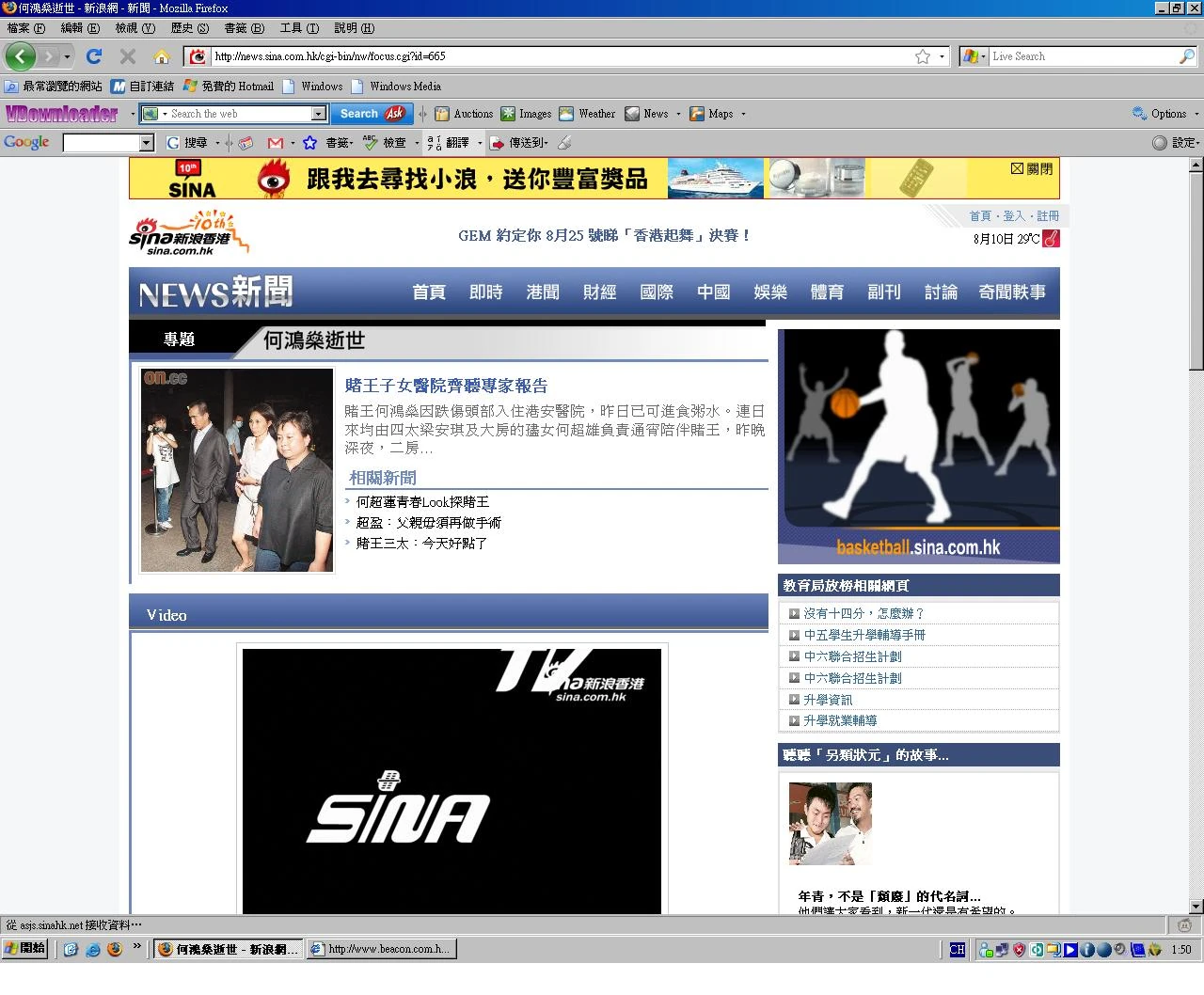Open the 歷史 (History) menu
This screenshot has height=995, width=1204.
tap(189, 28)
